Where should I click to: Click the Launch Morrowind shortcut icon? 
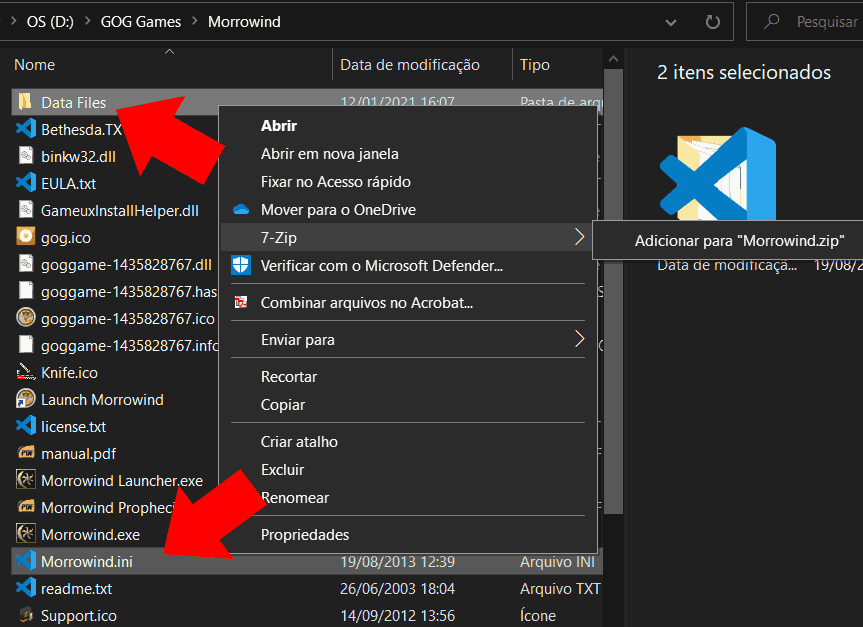coord(26,399)
